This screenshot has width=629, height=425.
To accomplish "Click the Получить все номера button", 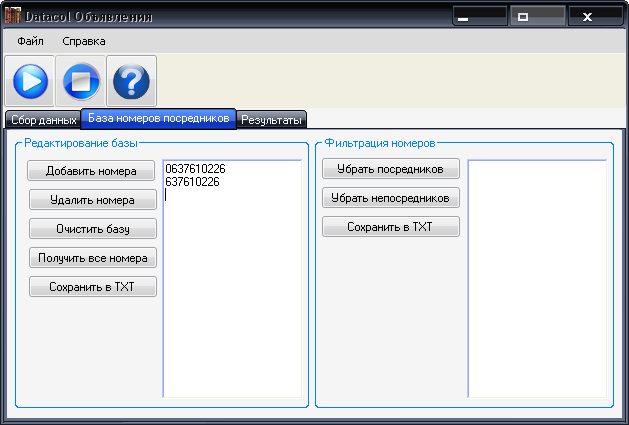I will (x=93, y=258).
